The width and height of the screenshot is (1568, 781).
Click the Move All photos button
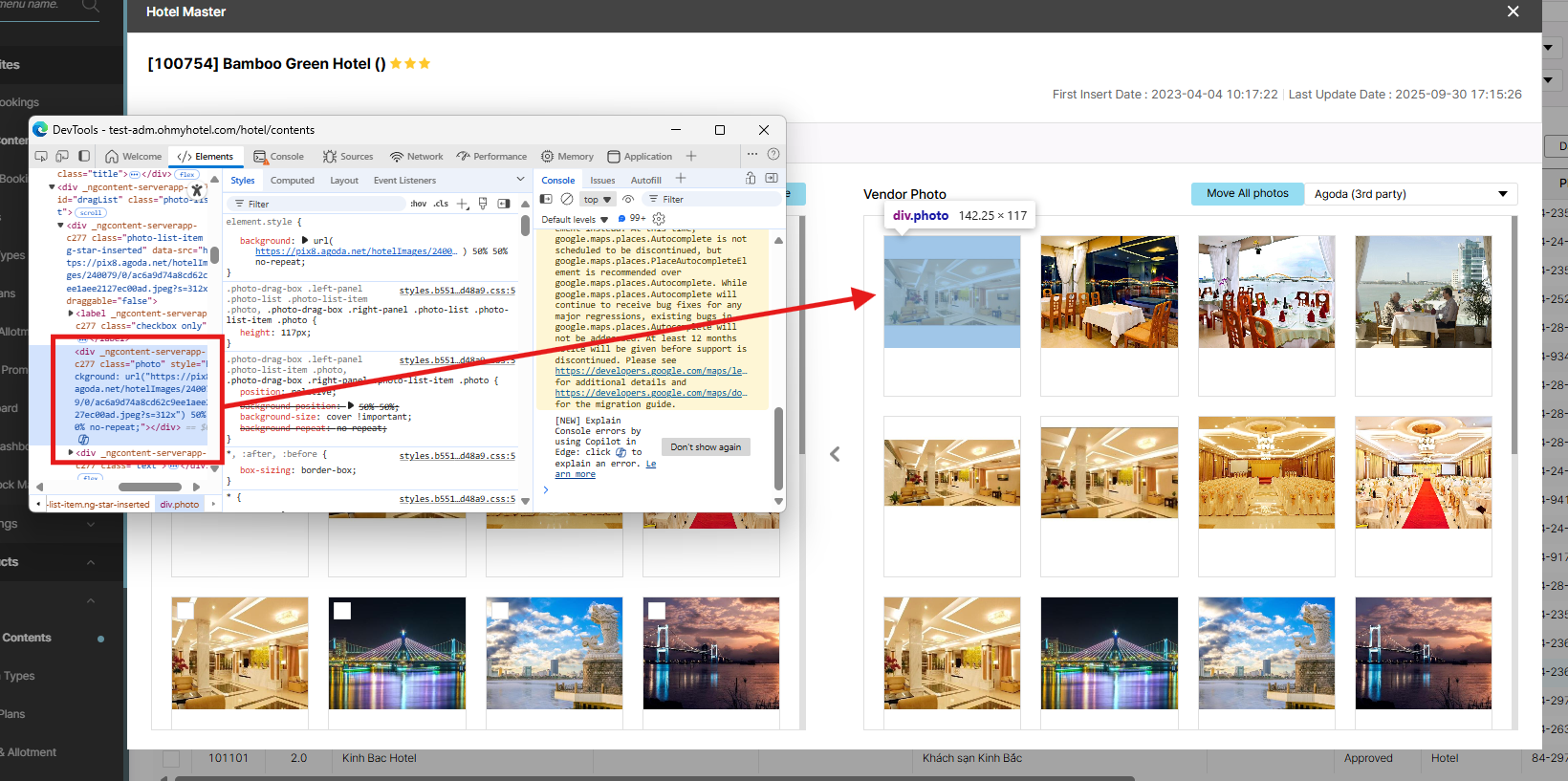point(1247,194)
